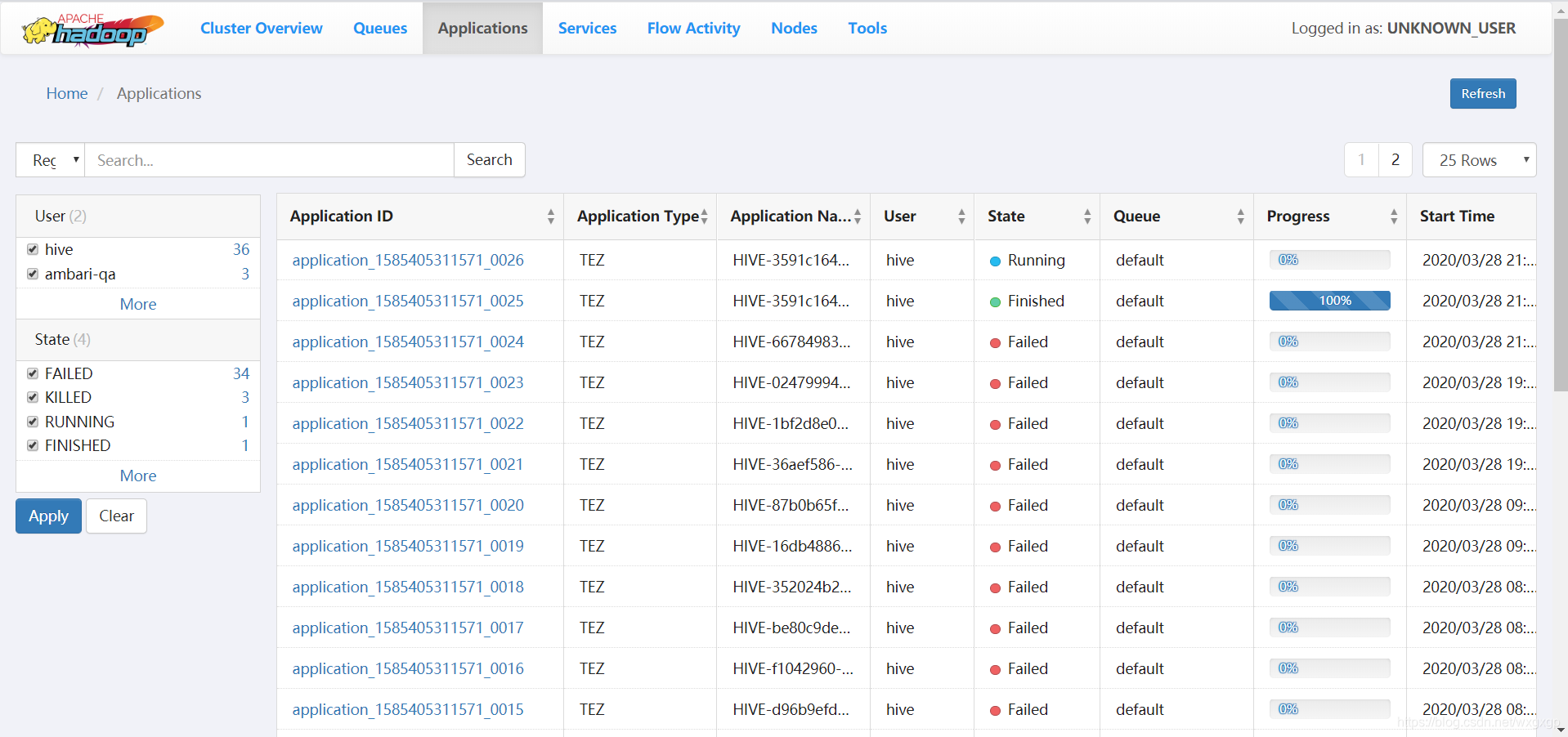Viewport: 1568px width, 737px height.
Task: Open application_1585405311571_0021 link
Action: (408, 465)
